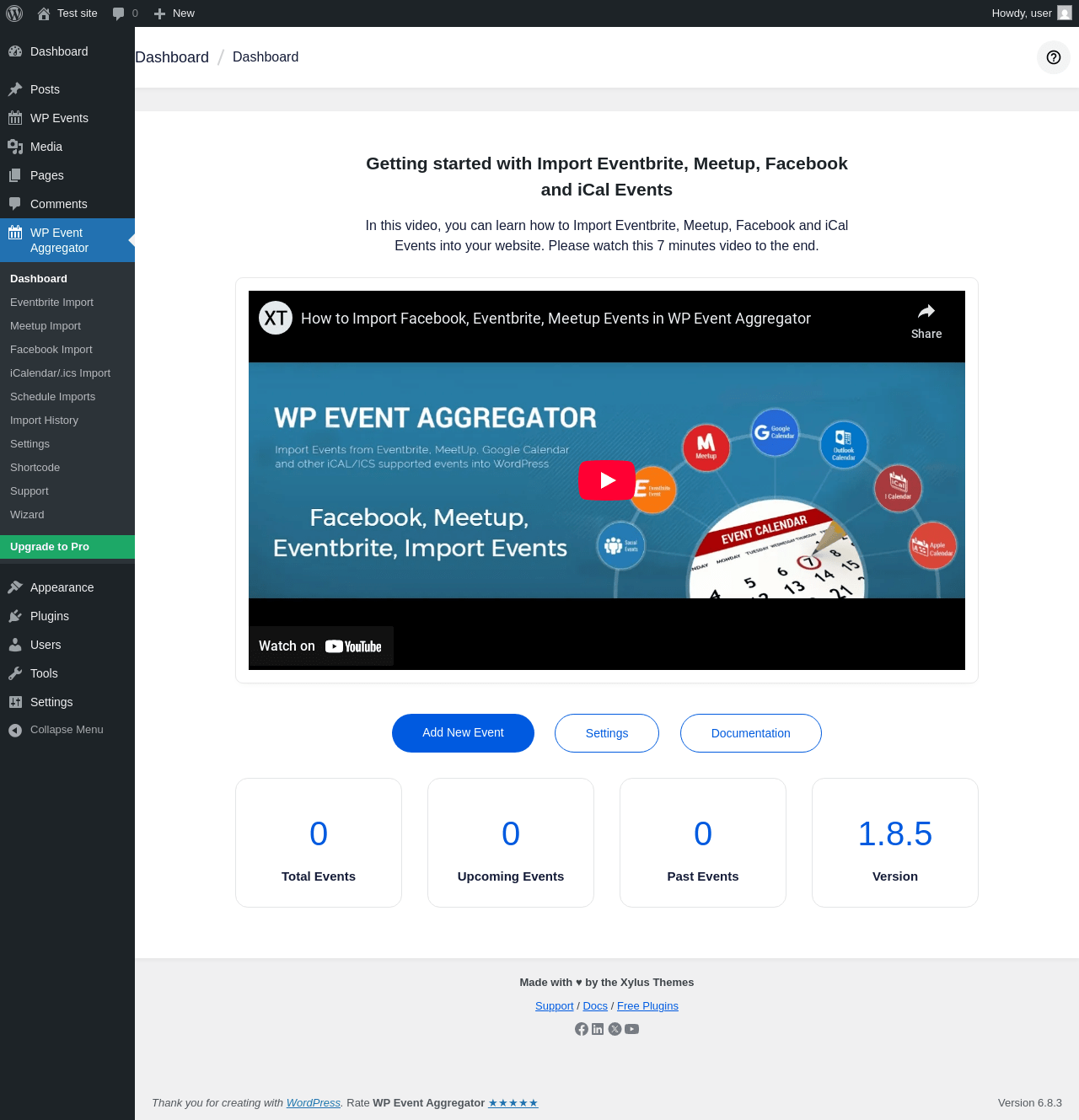The image size is (1079, 1120).
Task: Select Support in the sidebar submenu
Action: tap(67, 491)
